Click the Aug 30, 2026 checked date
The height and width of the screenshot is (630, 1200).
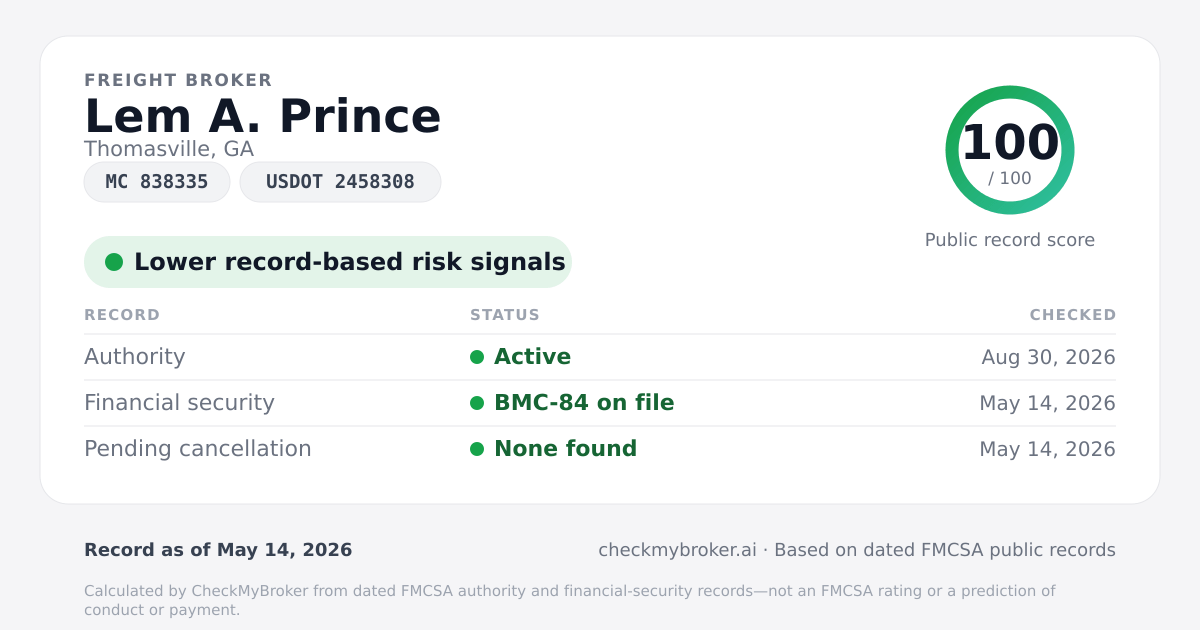(1048, 357)
